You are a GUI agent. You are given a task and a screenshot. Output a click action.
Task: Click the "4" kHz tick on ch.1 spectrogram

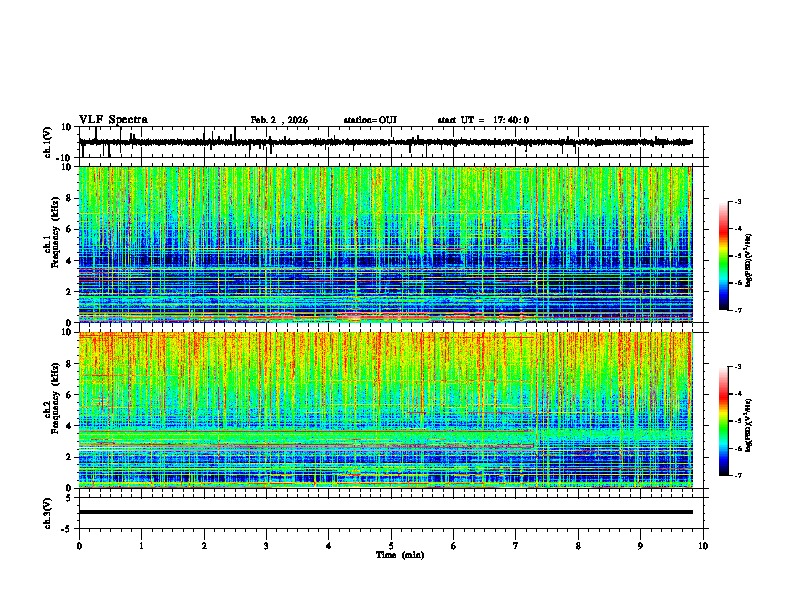[69, 261]
